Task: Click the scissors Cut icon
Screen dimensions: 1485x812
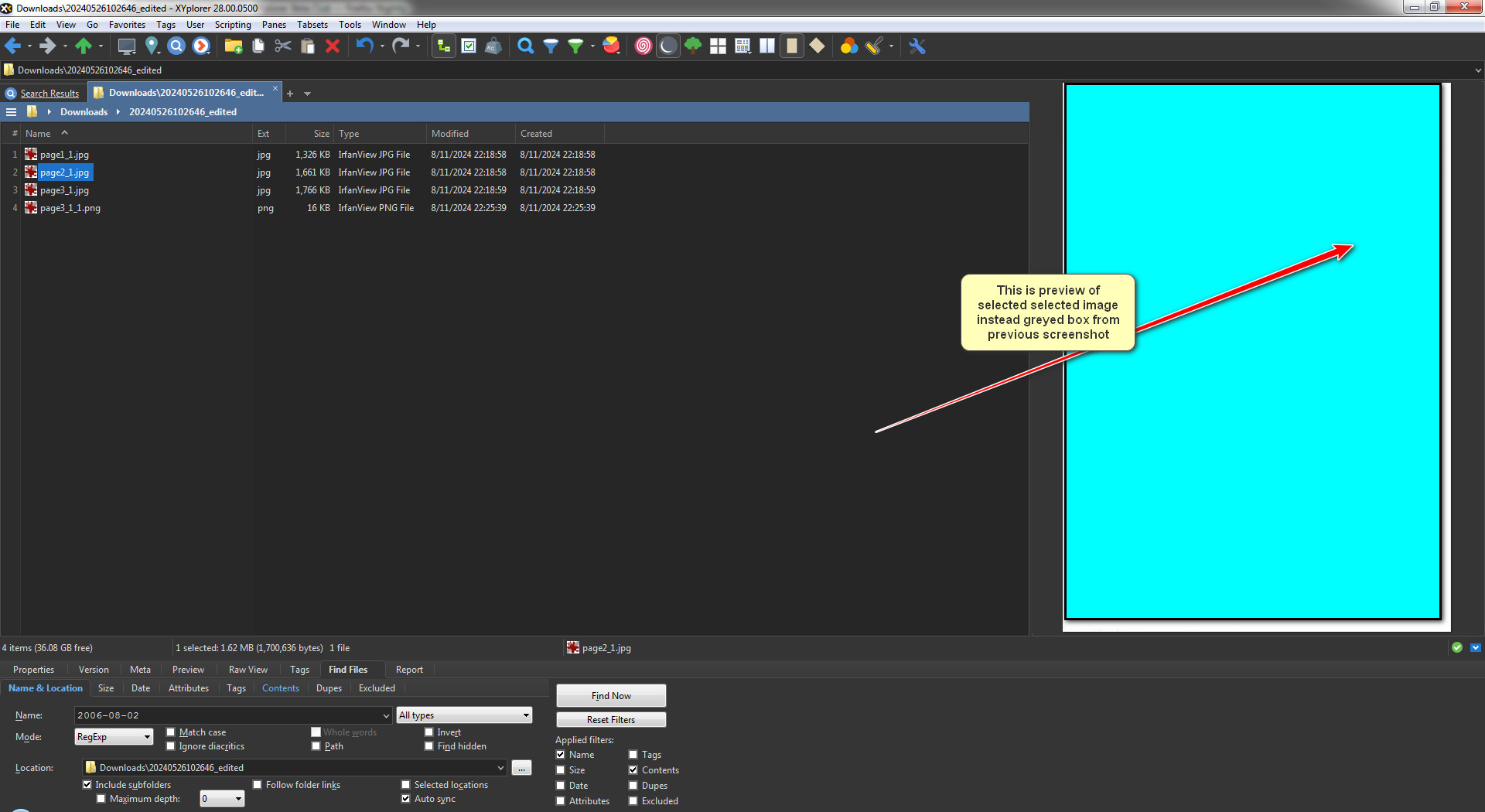Action: click(283, 46)
